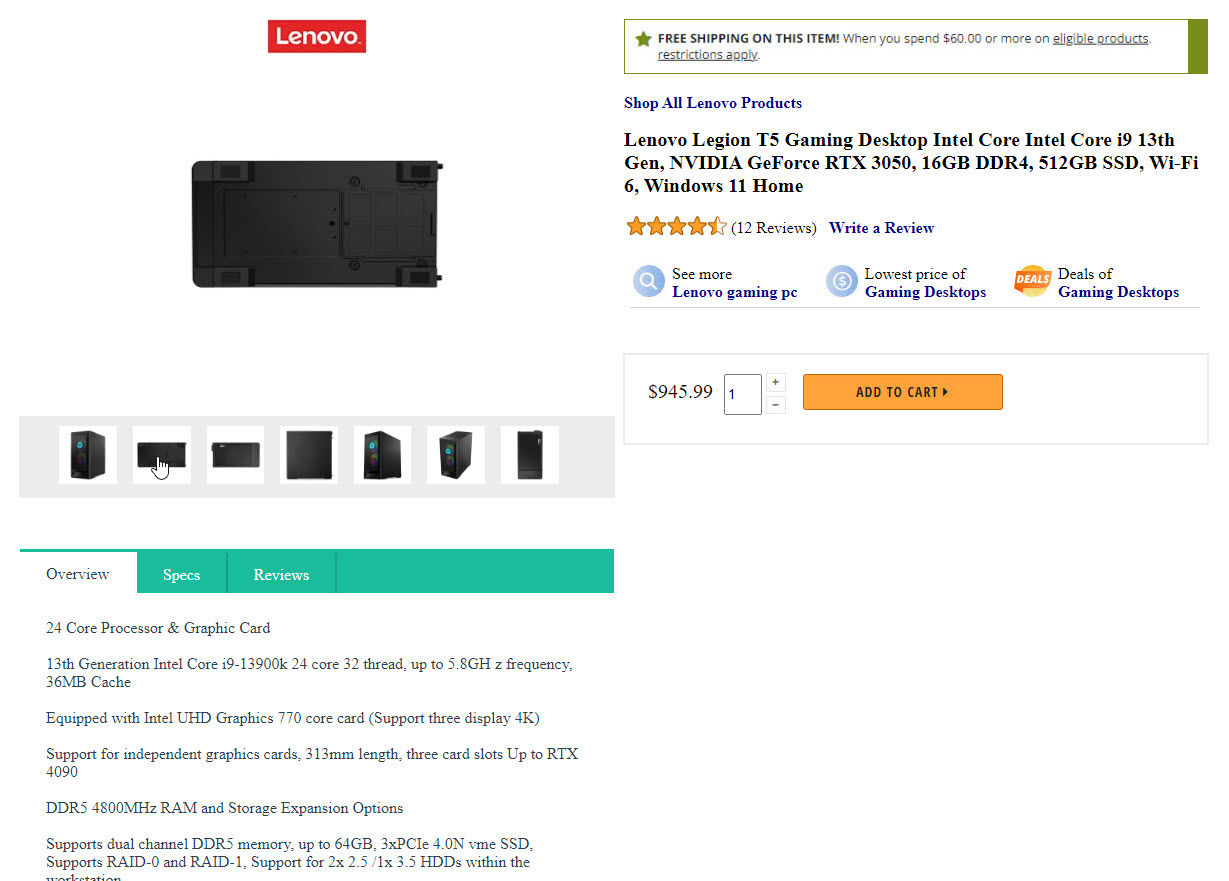Click the magnifier See more icon

[x=648, y=281]
